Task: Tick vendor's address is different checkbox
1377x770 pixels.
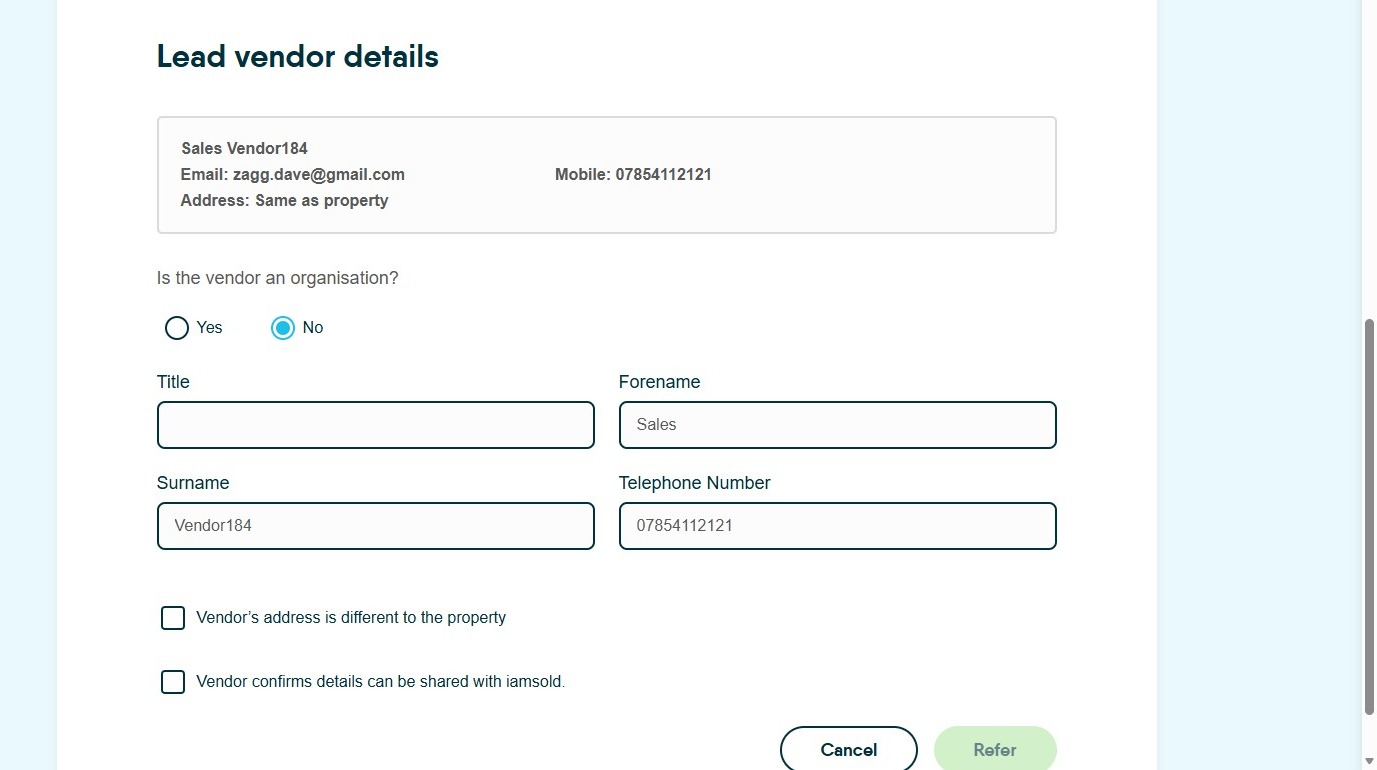Action: pos(173,618)
